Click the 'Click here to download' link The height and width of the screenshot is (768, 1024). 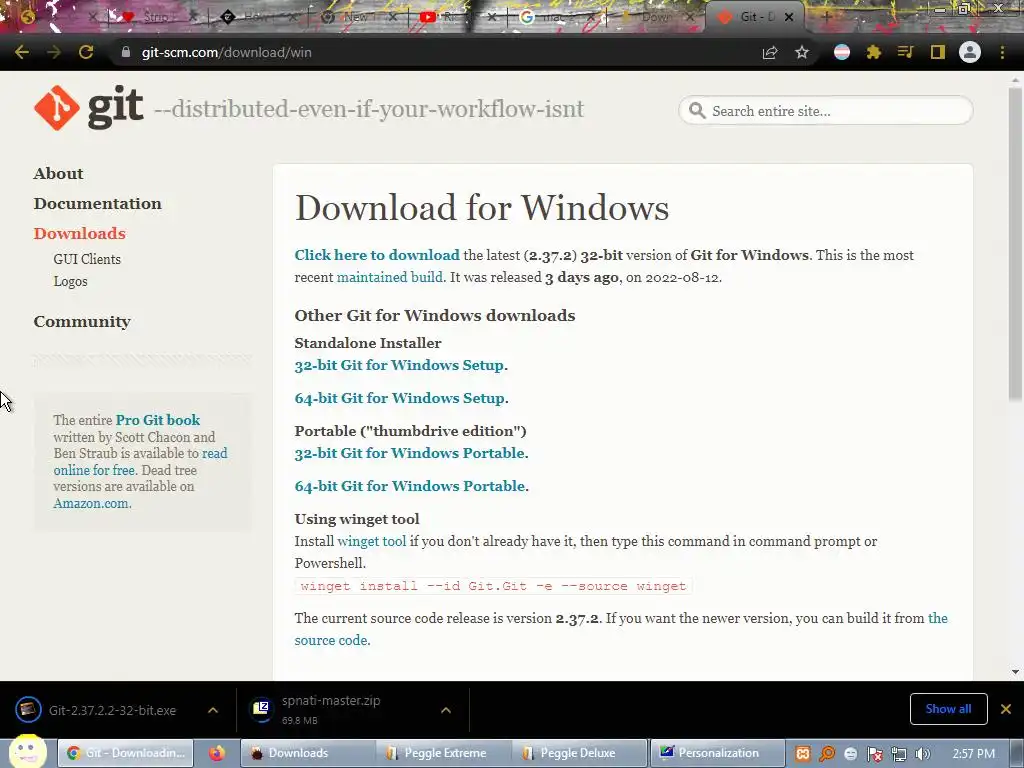coord(377,255)
